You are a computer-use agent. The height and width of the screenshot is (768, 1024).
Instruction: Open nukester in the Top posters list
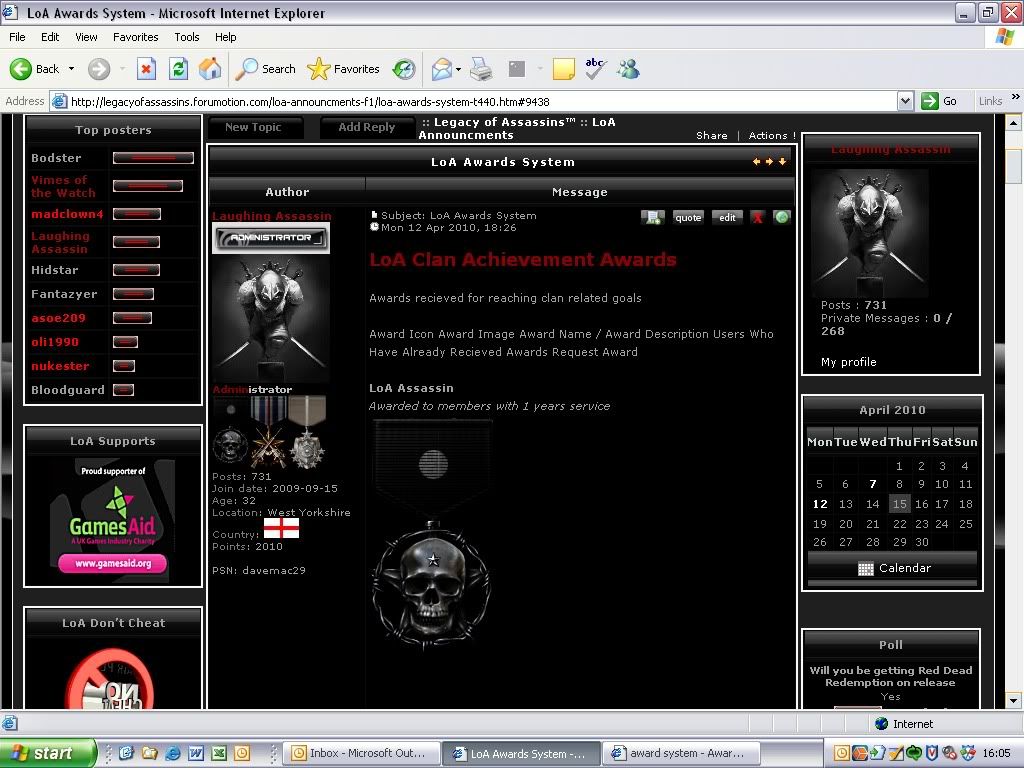60,366
